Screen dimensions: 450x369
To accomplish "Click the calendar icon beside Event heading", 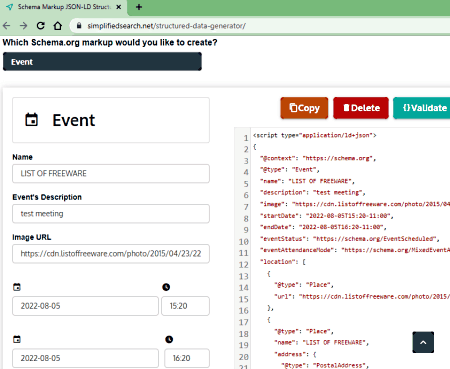I will tap(32, 120).
